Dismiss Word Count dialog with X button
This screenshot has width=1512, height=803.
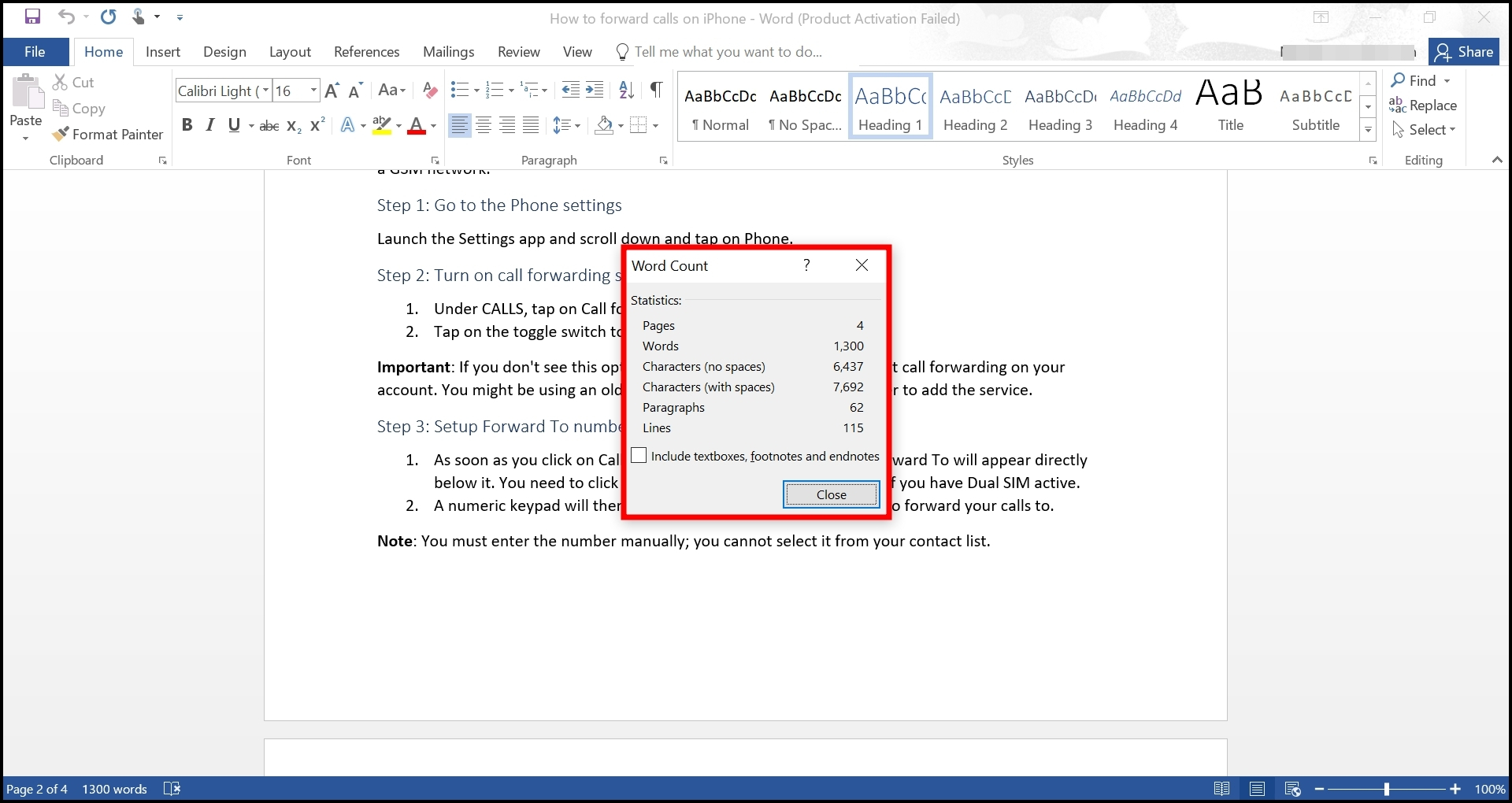[862, 265]
